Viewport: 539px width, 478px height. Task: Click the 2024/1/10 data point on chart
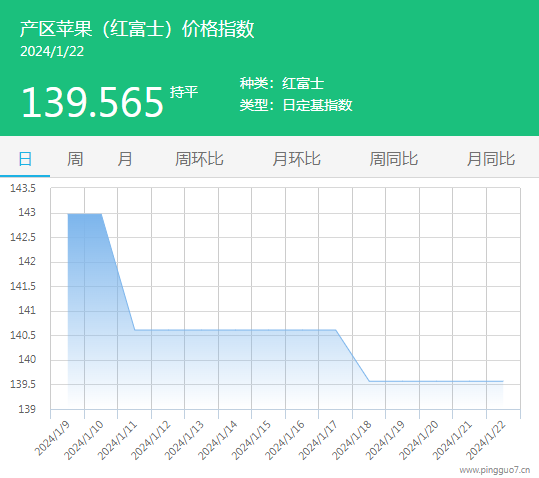click(101, 214)
